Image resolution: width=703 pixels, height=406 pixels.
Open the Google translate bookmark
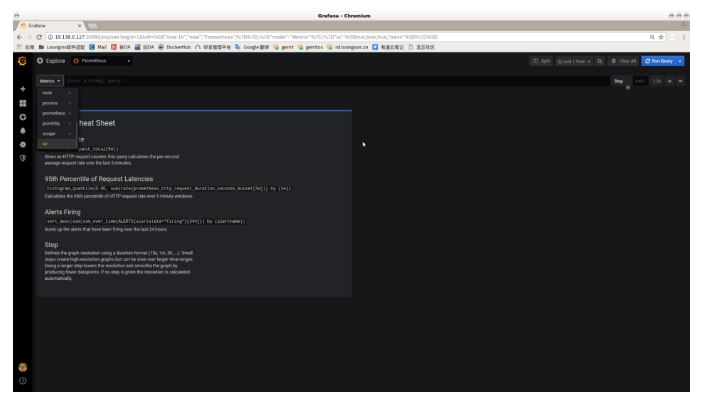(252, 47)
